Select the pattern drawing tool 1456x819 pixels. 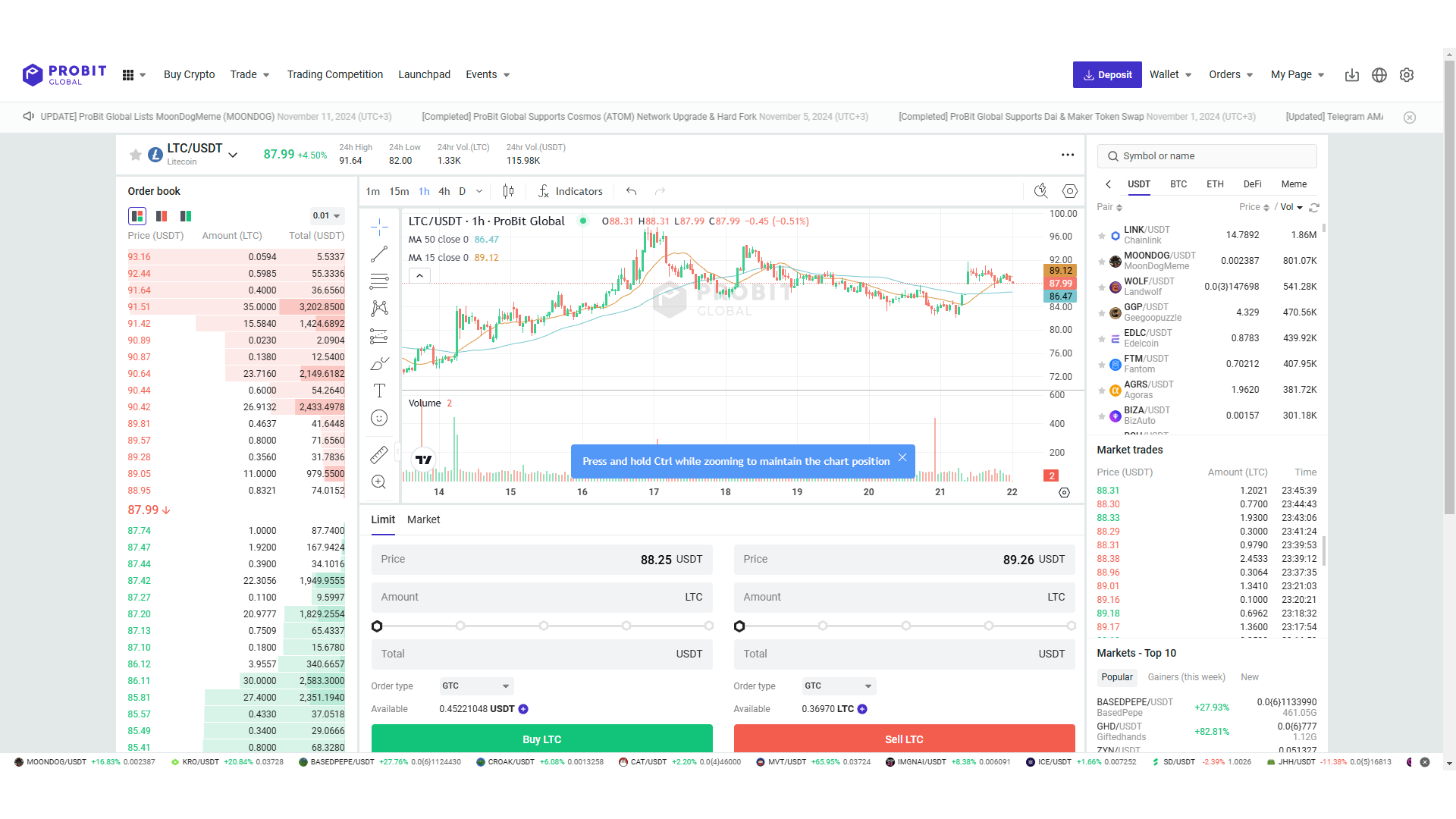379,309
